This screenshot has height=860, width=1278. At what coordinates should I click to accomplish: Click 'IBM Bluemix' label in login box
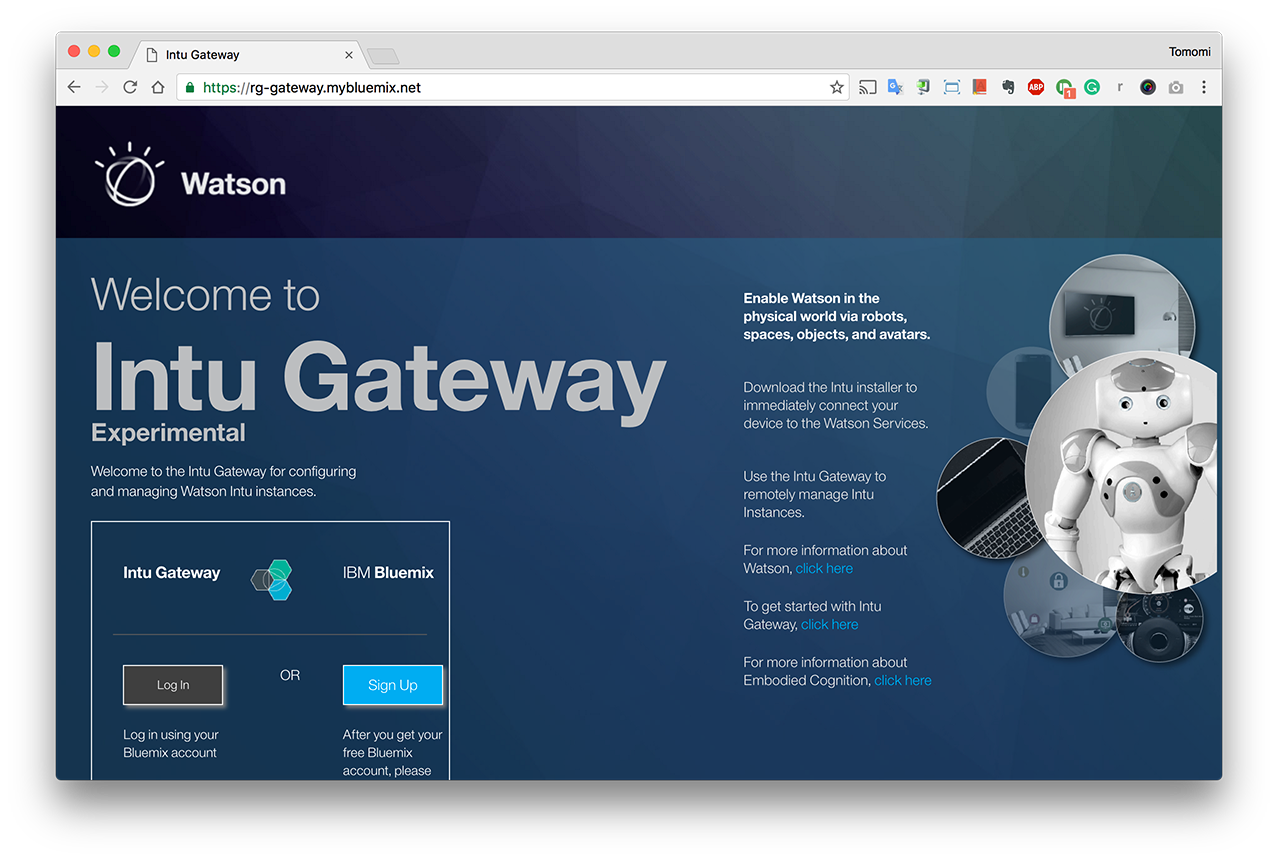click(388, 573)
